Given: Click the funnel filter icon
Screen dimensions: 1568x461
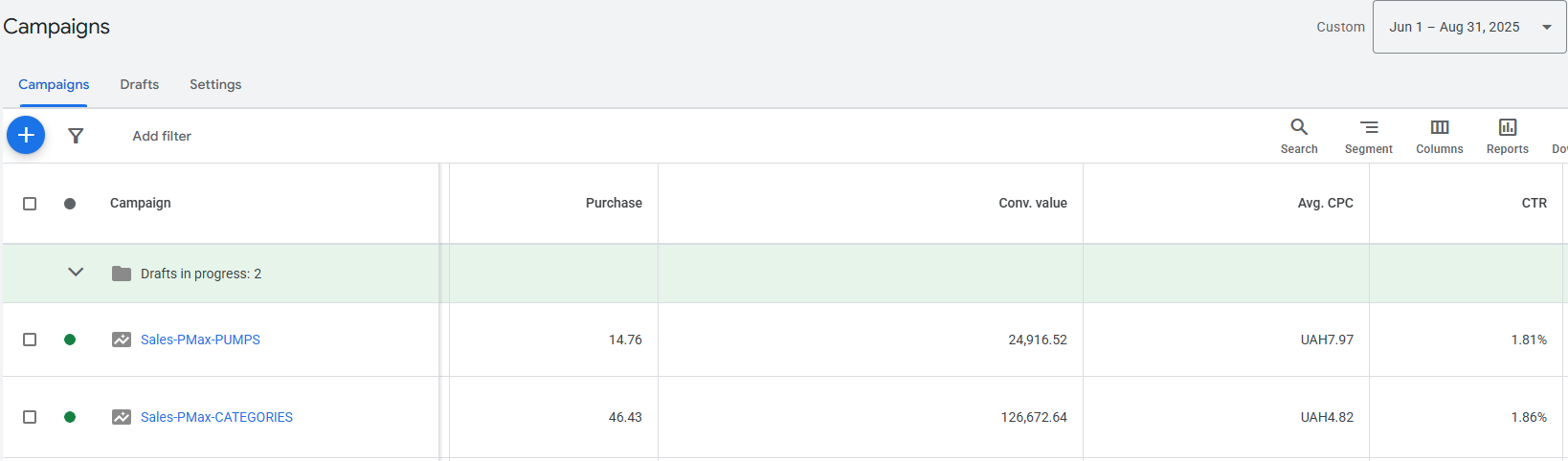Looking at the screenshot, I should pyautogui.click(x=76, y=136).
